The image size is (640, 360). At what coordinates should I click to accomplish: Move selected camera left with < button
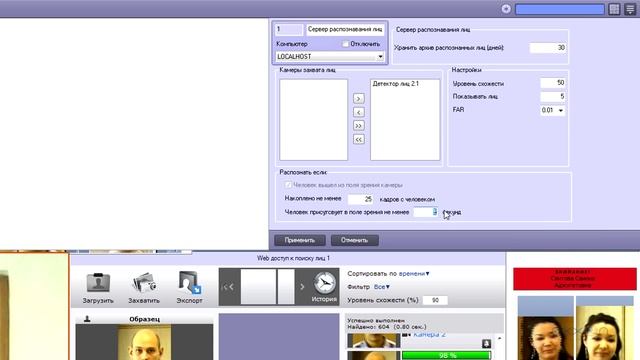tap(358, 112)
